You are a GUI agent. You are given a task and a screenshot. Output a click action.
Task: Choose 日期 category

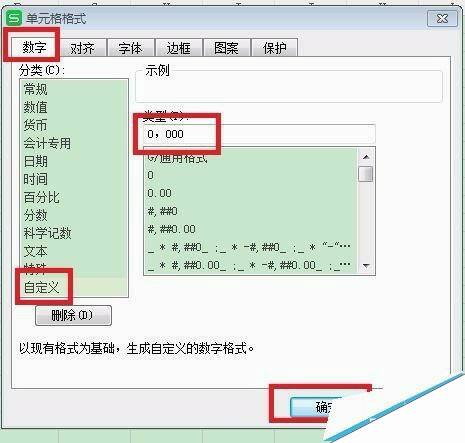tap(73, 161)
